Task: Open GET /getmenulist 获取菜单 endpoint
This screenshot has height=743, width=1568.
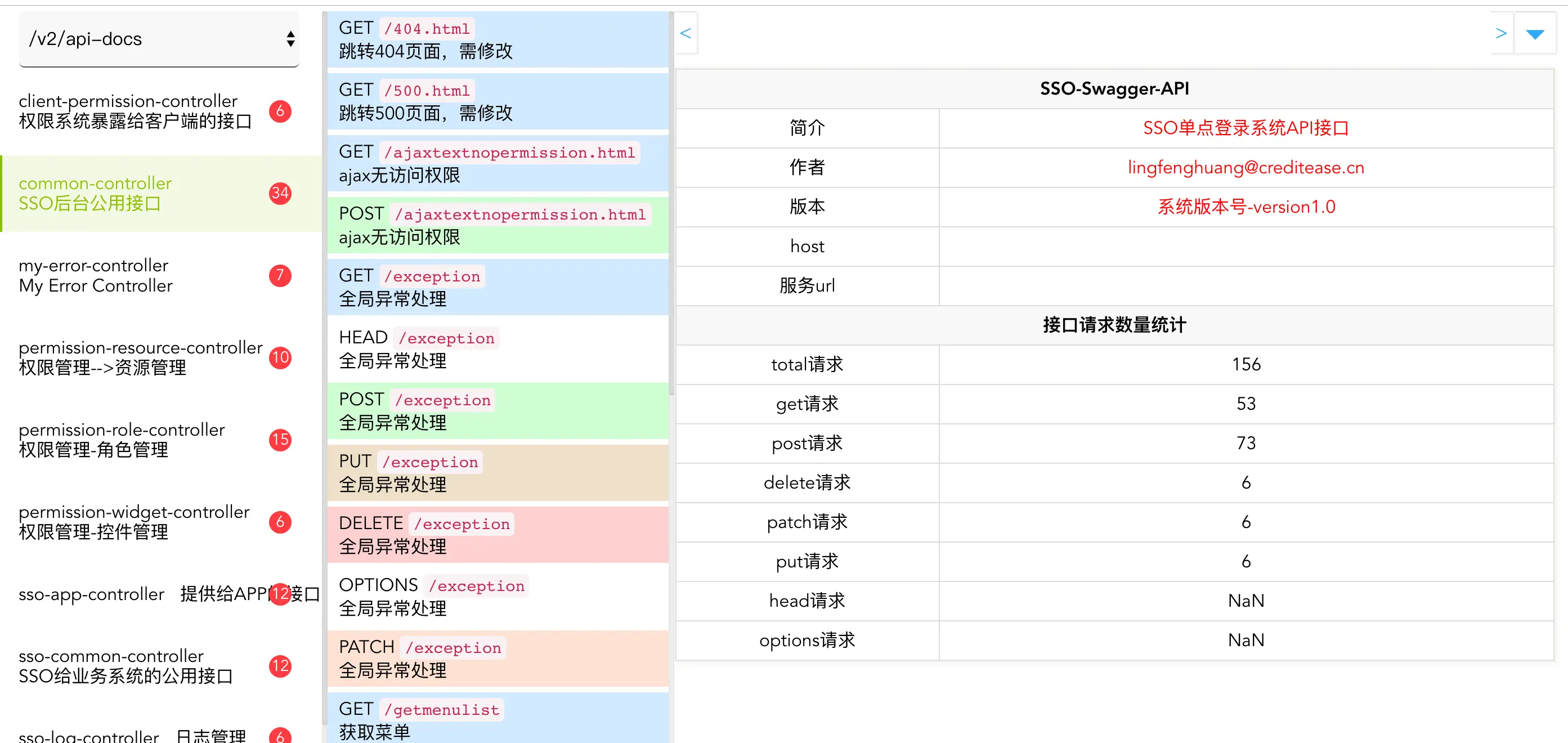Action: [497, 719]
